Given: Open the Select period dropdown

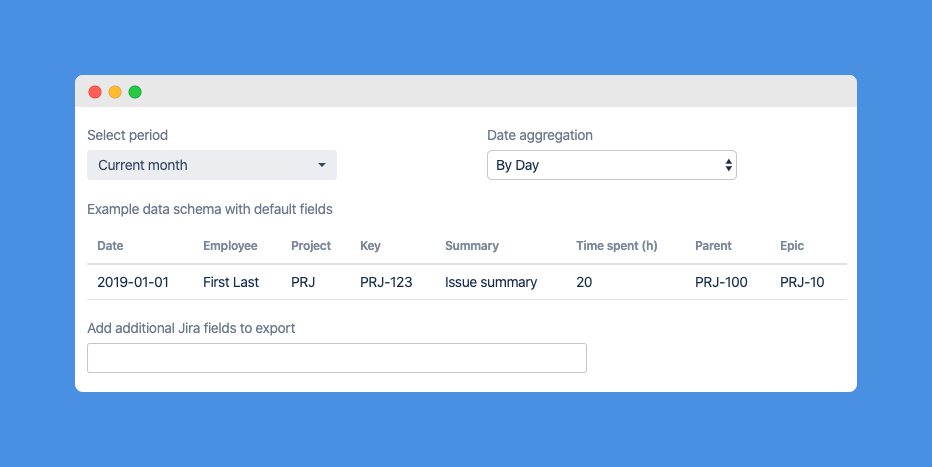Looking at the screenshot, I should click(212, 165).
